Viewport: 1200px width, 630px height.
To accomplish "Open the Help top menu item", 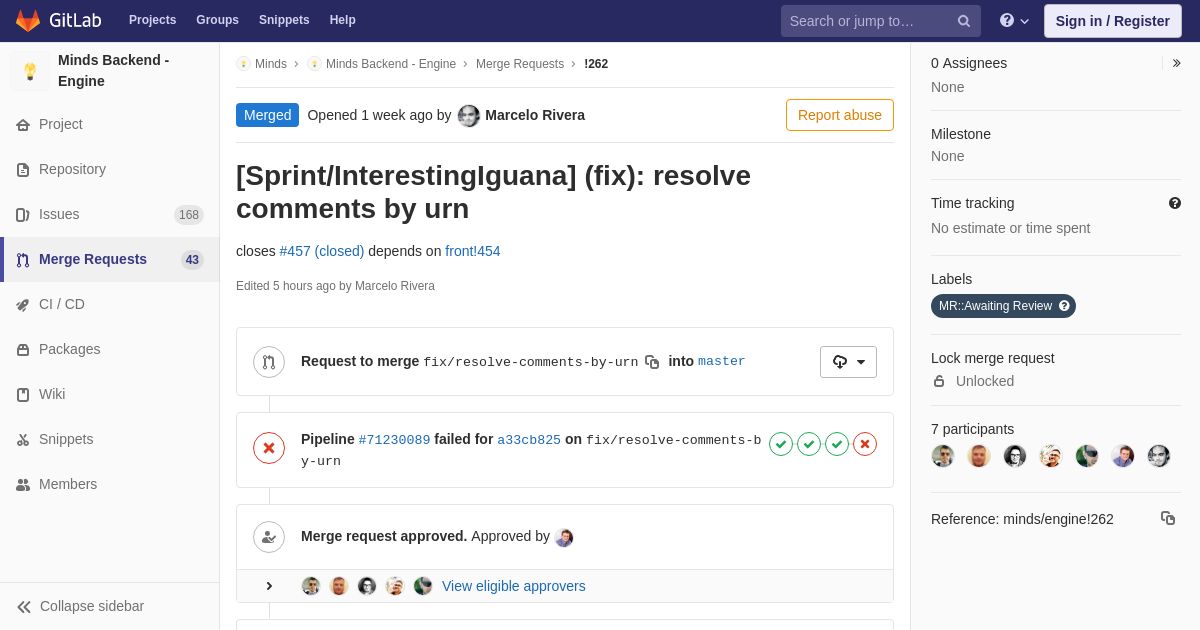I will pyautogui.click(x=343, y=20).
